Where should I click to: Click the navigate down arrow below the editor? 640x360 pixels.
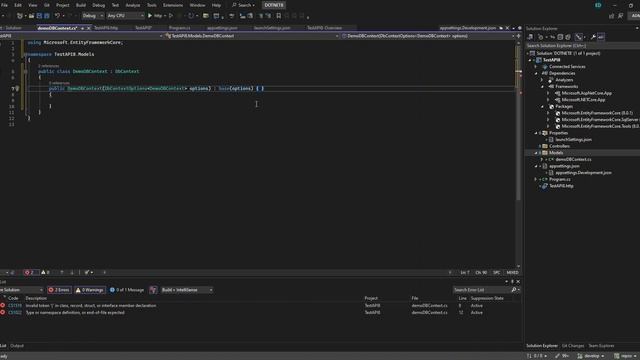click(72, 272)
